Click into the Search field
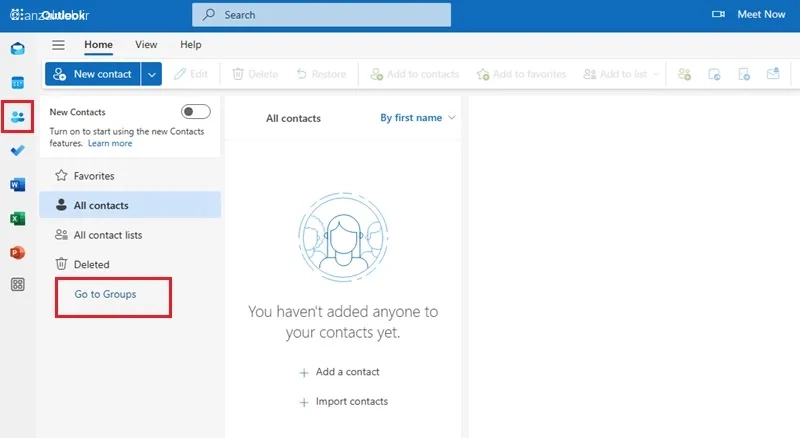Screen dimensions: 800x438 pos(321,15)
